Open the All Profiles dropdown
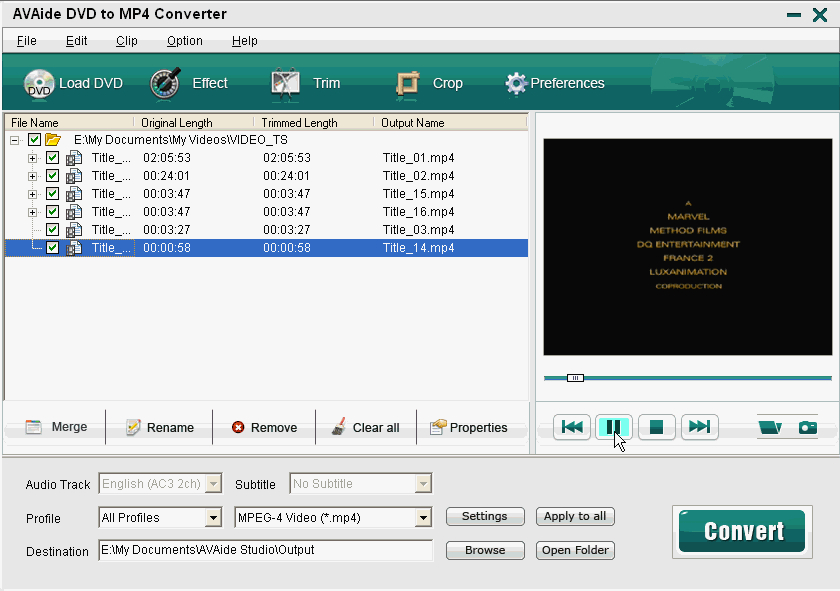This screenshot has width=840, height=591. click(x=213, y=518)
